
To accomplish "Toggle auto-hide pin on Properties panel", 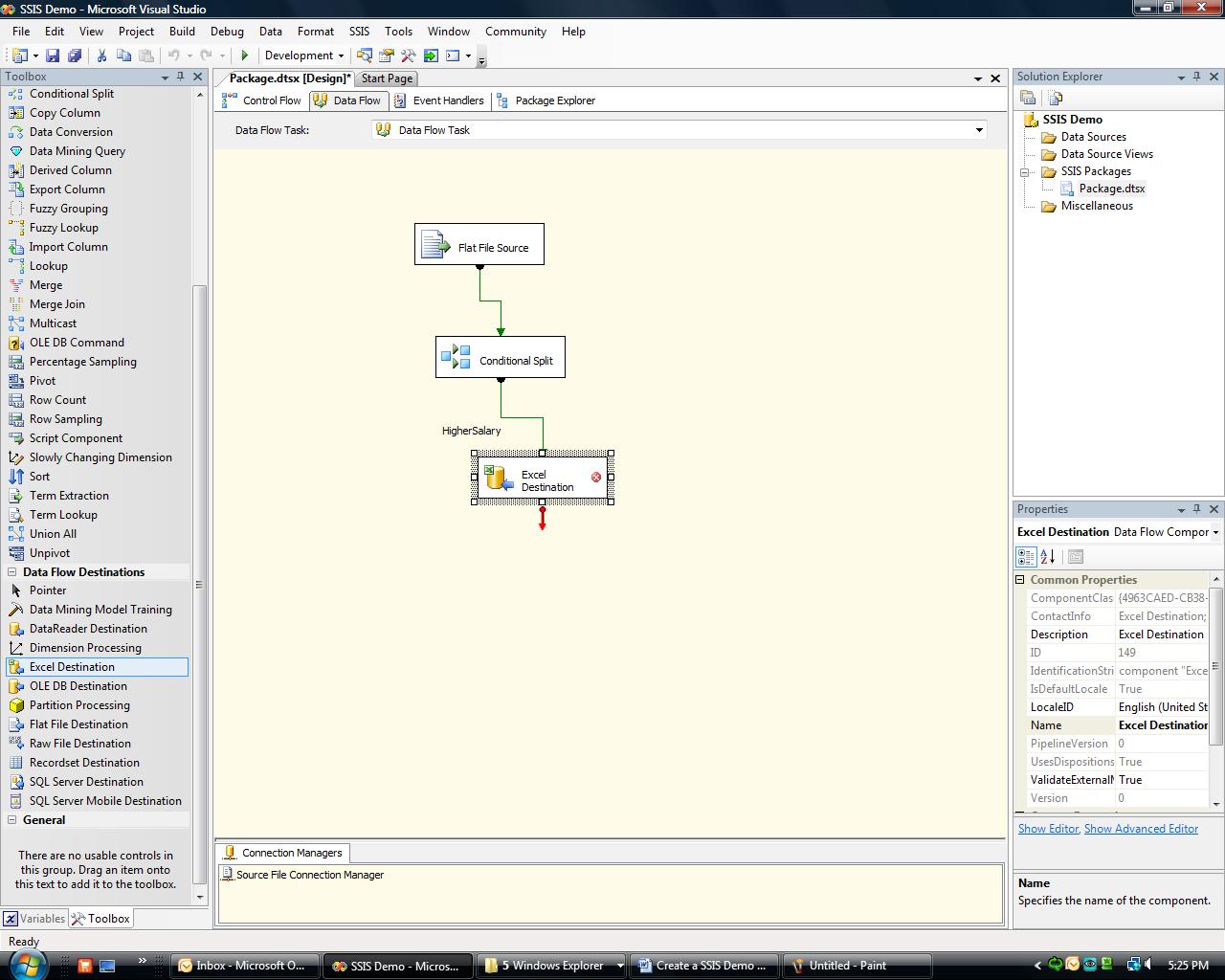I will click(1196, 509).
